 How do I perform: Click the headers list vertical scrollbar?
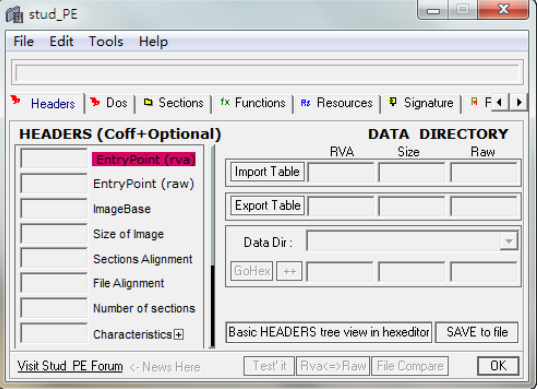tap(213, 246)
